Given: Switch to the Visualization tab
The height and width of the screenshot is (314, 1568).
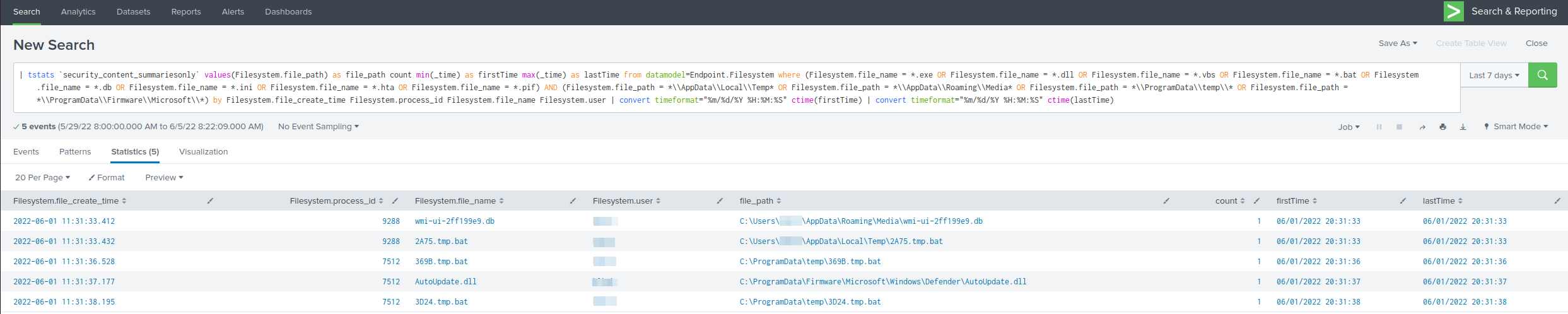Looking at the screenshot, I should pos(203,152).
